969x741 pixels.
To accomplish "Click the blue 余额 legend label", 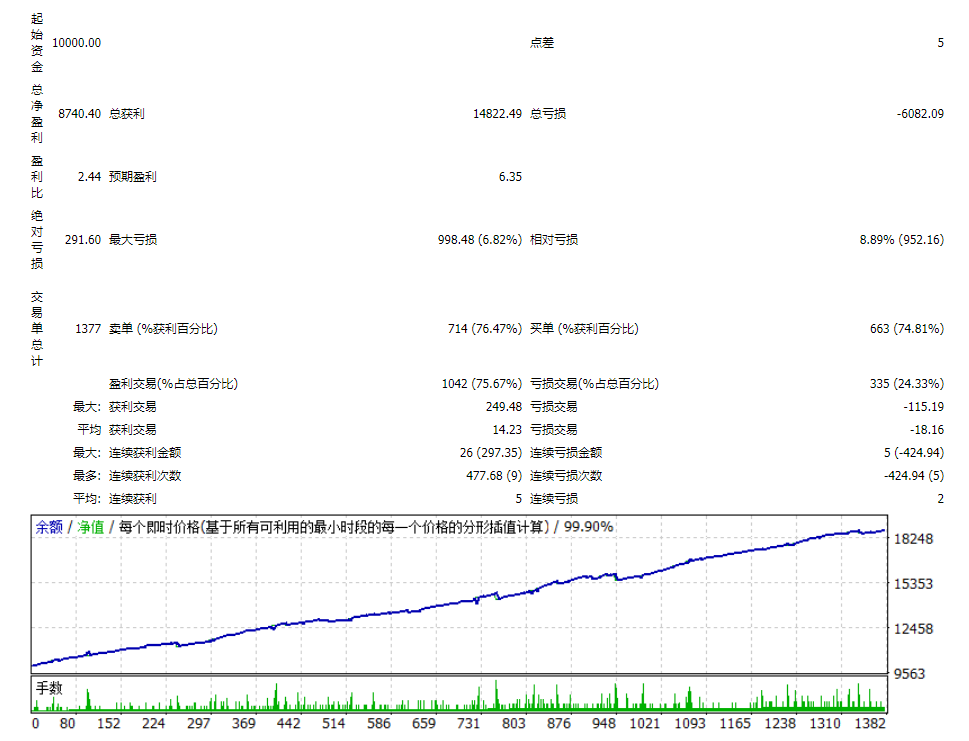I will coord(49,527).
